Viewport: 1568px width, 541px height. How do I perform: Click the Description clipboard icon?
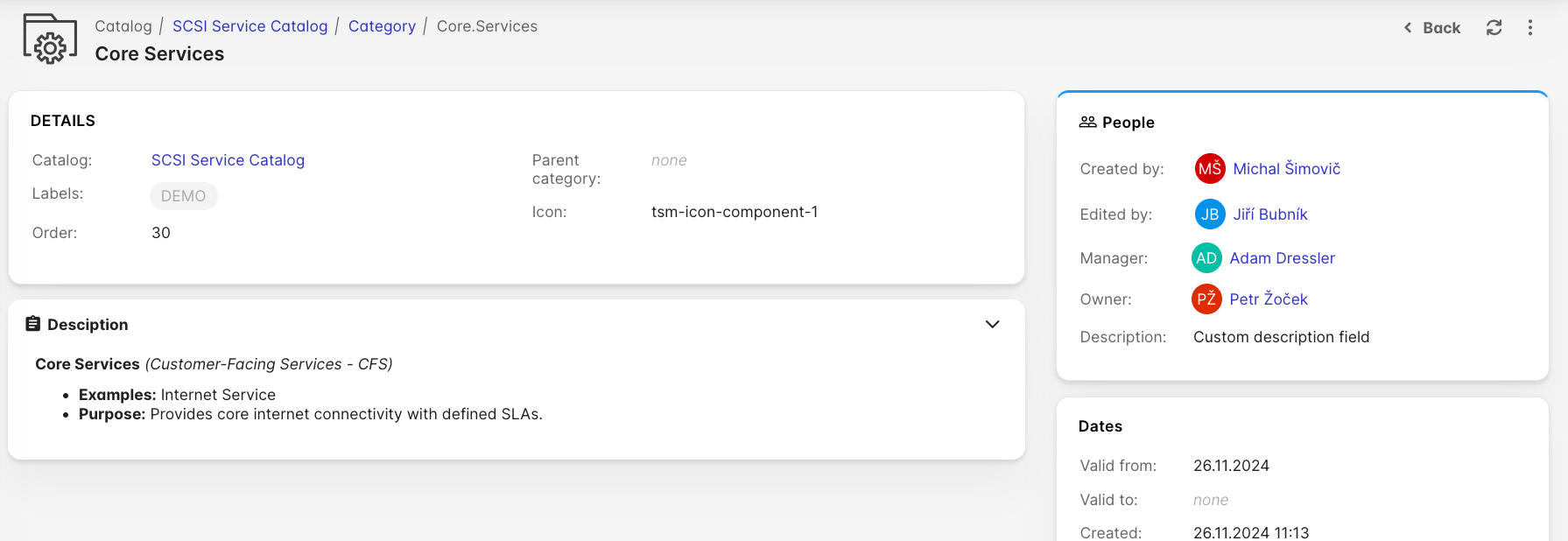tap(33, 324)
